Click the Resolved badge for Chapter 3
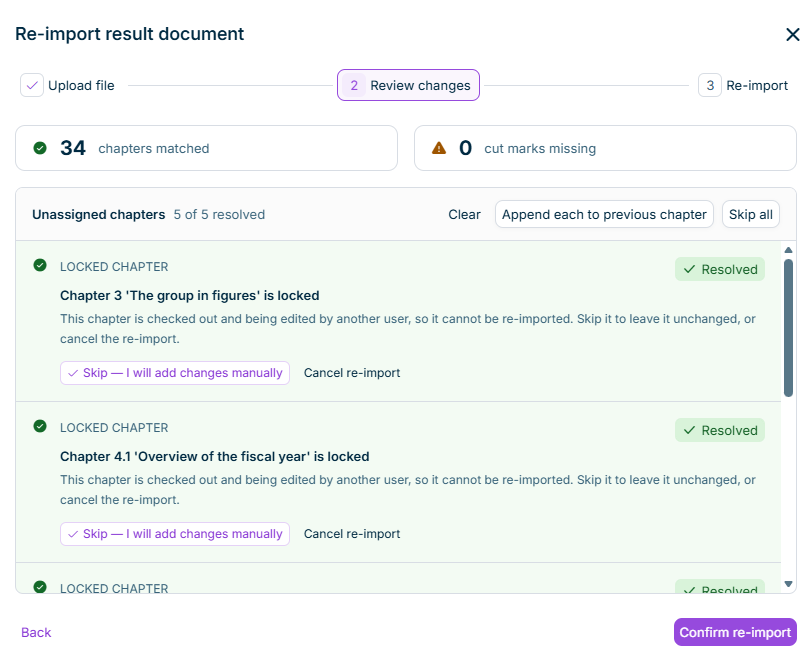 [720, 269]
